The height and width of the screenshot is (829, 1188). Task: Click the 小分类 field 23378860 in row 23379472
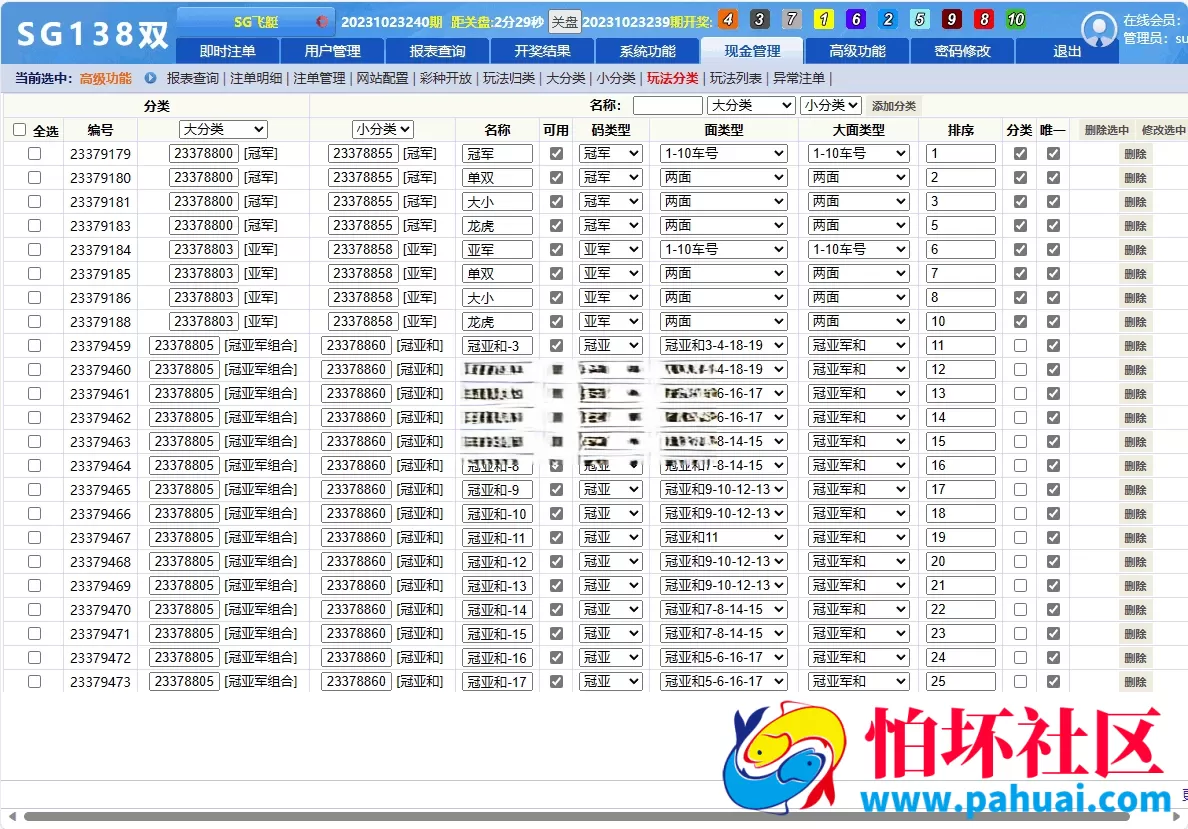pos(356,657)
